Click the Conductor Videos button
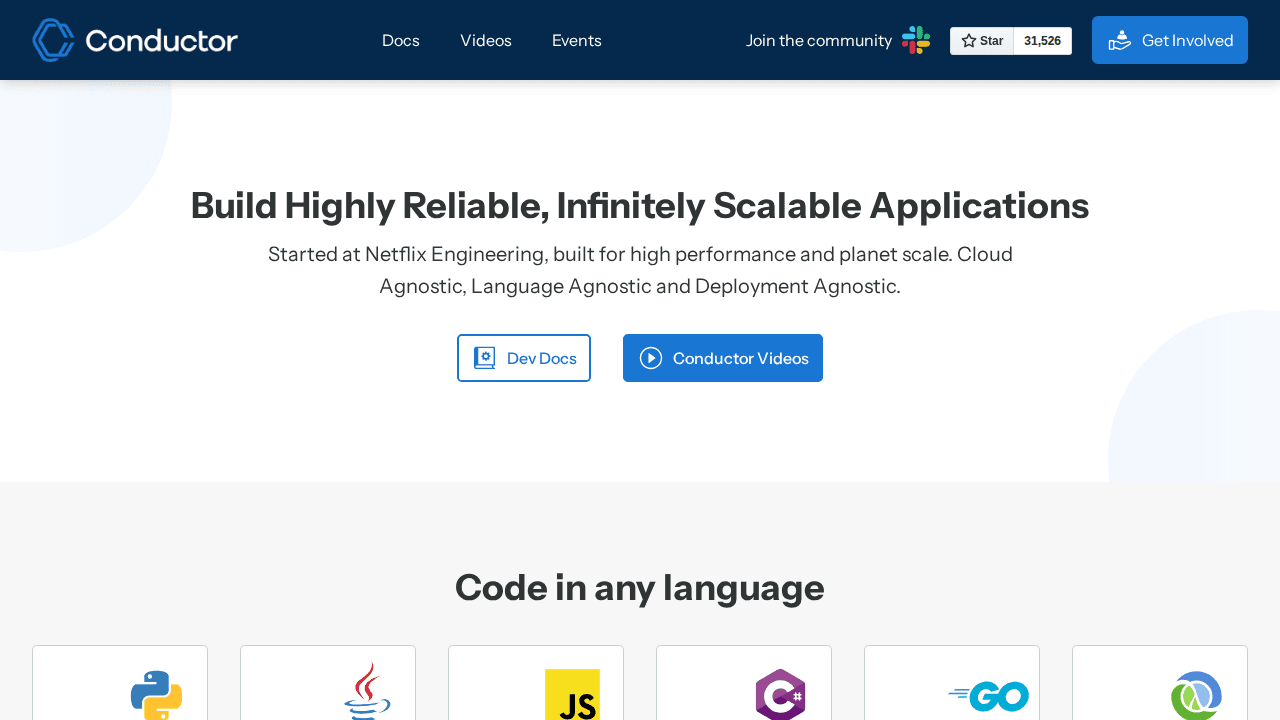1280x720 pixels. pos(723,358)
